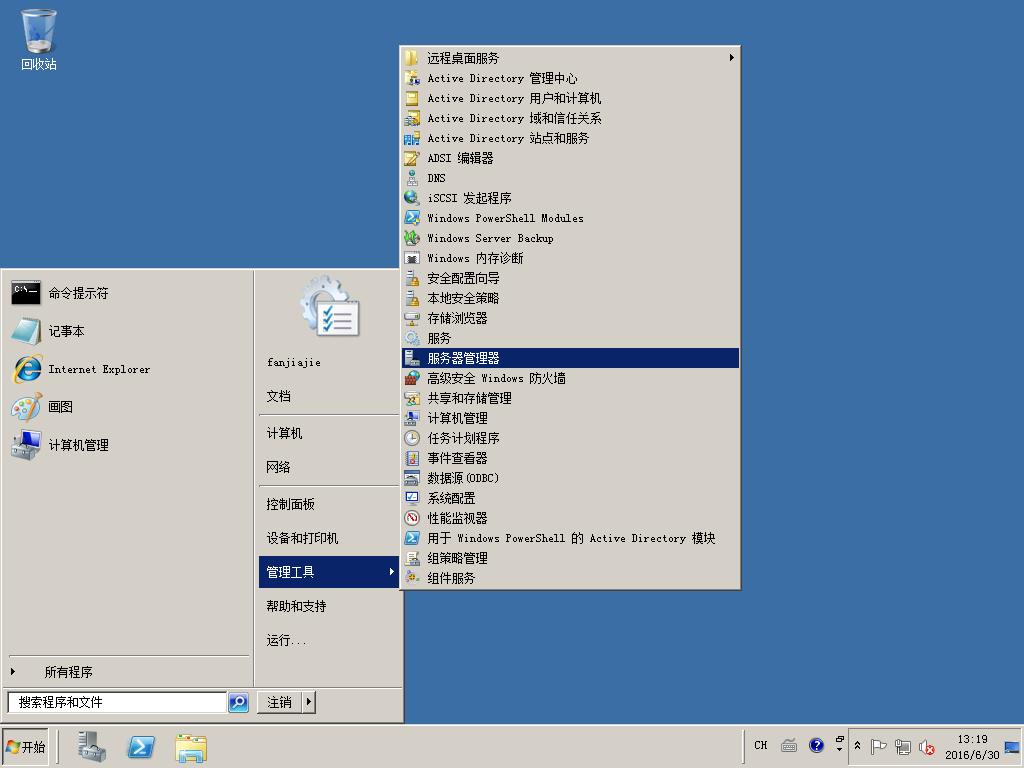Click the search magnifier button
Viewport: 1024px width, 768px height.
(x=237, y=702)
